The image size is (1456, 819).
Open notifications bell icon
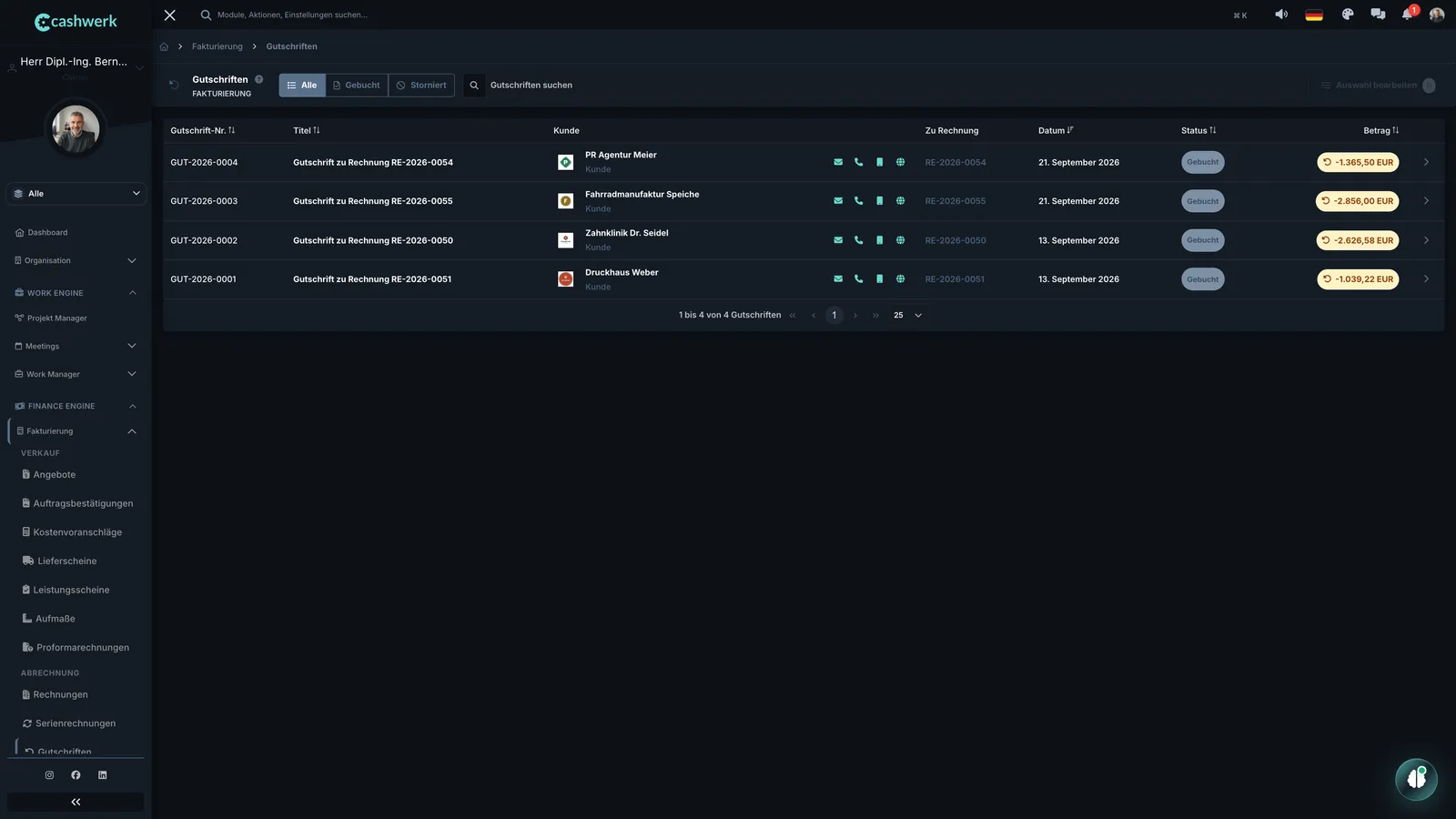coord(1408,15)
